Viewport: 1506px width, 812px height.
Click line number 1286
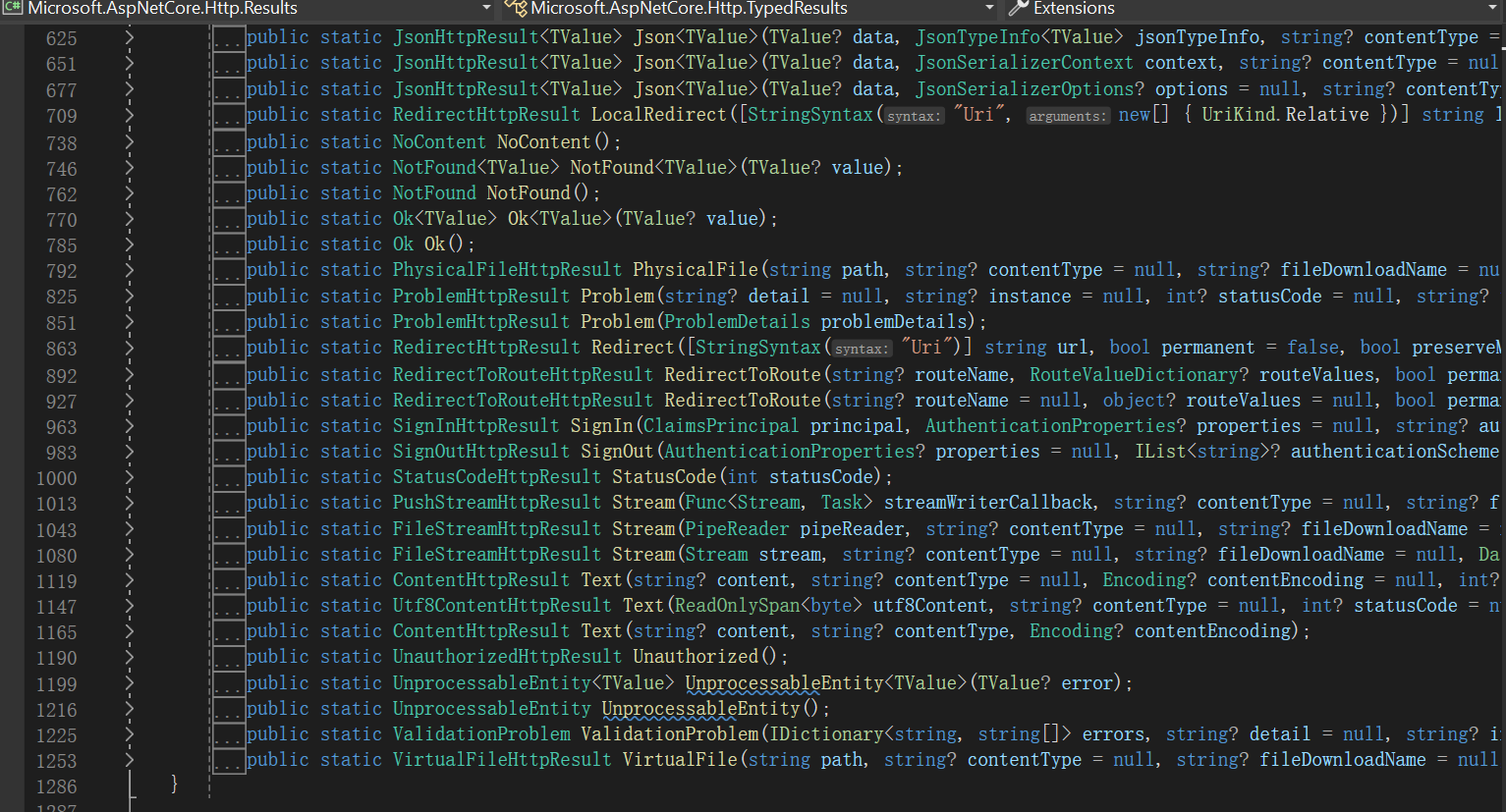point(56,786)
